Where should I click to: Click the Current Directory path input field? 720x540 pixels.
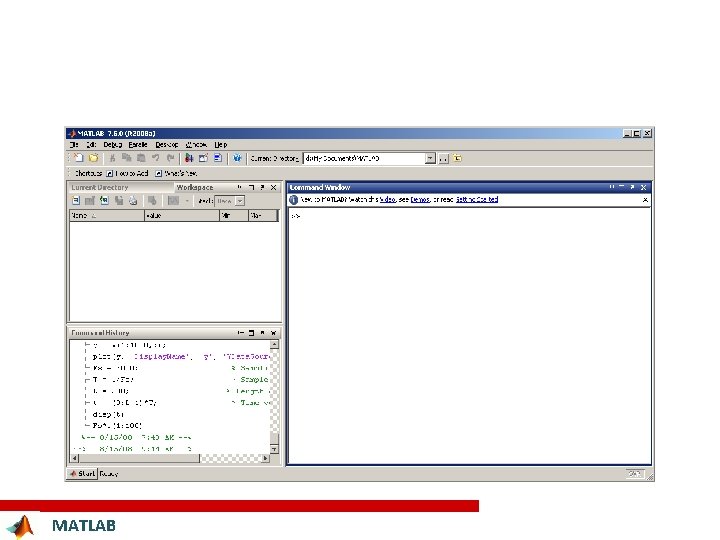(364, 158)
